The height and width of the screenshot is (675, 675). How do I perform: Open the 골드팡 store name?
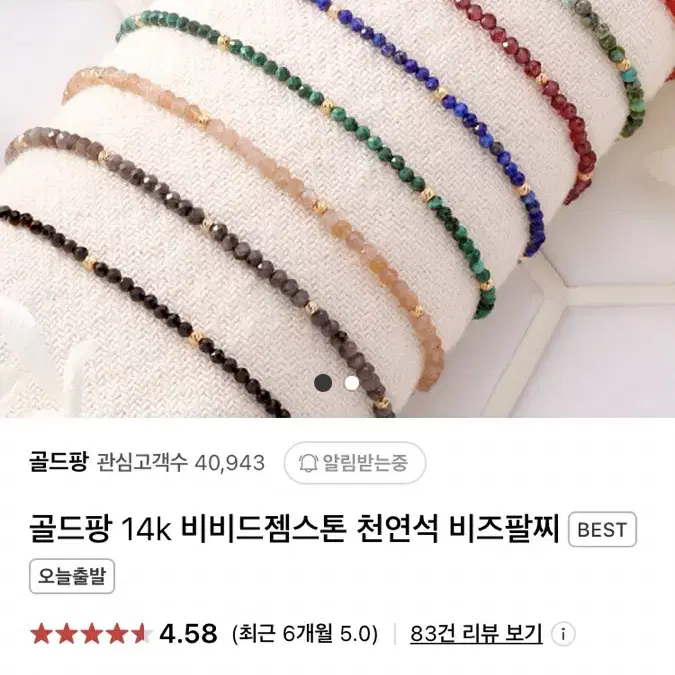pyautogui.click(x=59, y=462)
